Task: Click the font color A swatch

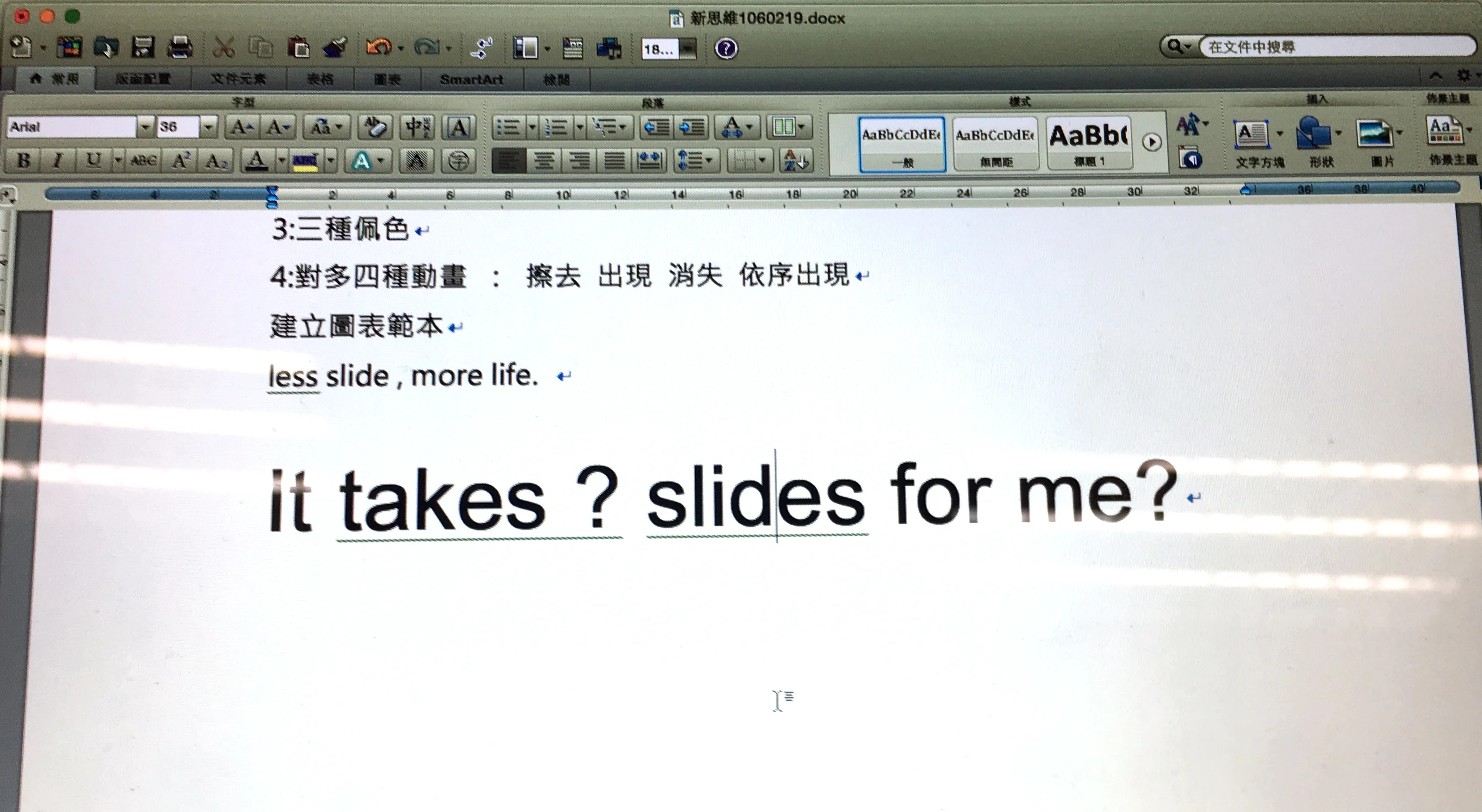Action: pos(257,160)
